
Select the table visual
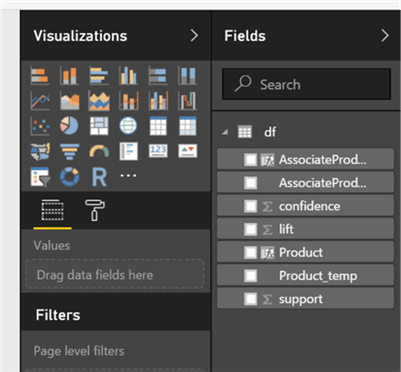pyautogui.click(x=158, y=126)
